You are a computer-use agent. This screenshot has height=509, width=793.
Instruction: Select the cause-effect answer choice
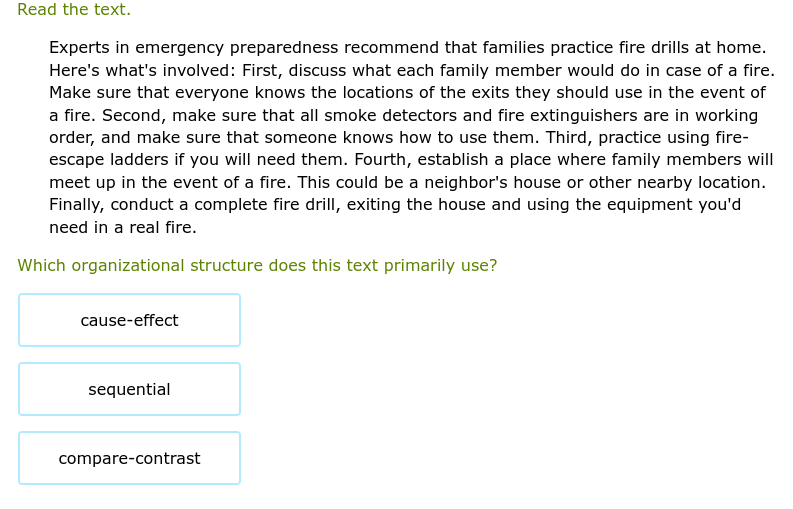coord(129,320)
